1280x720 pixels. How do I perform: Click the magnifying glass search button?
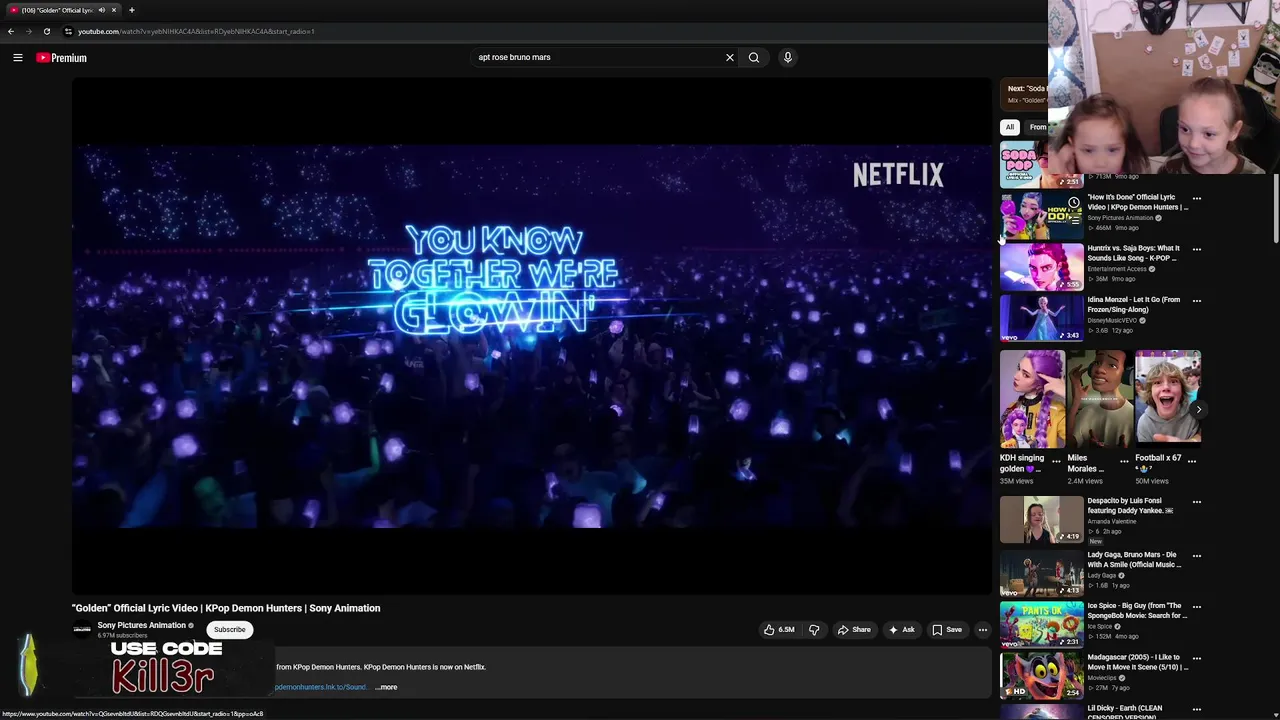pos(754,57)
